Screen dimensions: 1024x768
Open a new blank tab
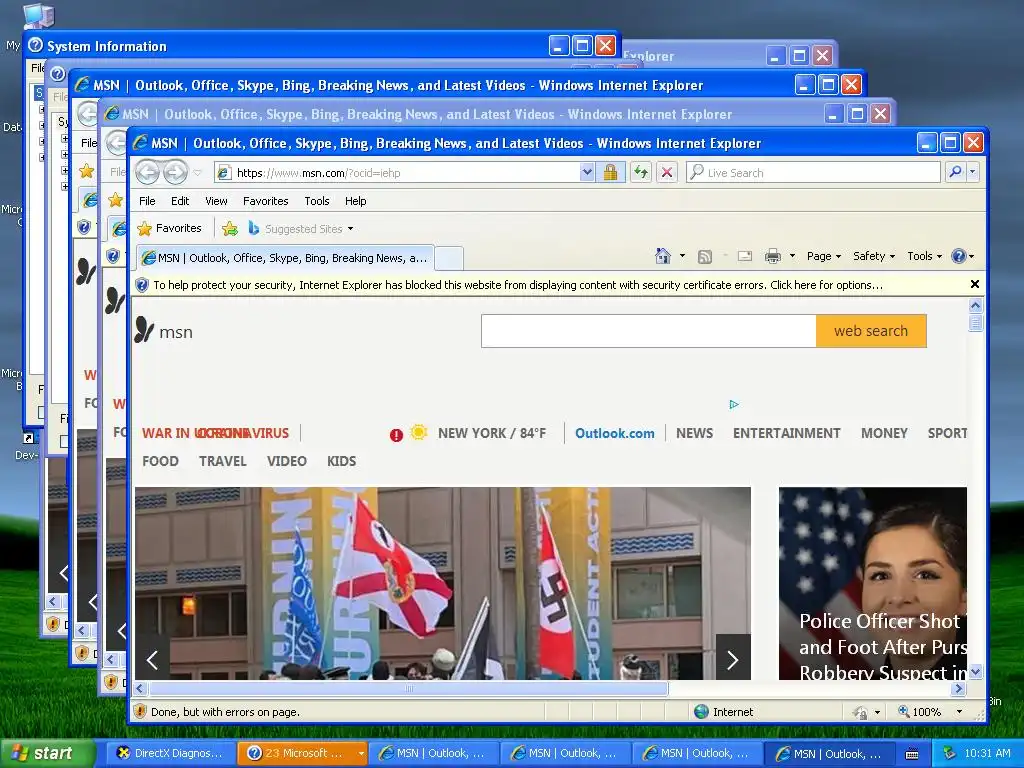449,258
